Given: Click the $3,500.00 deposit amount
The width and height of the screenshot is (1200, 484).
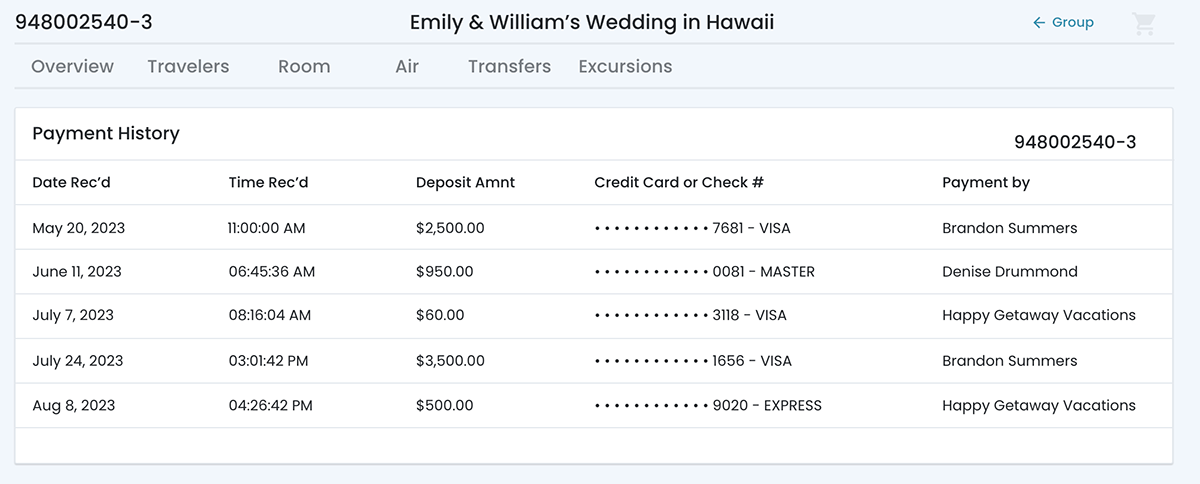Looking at the screenshot, I should [450, 361].
